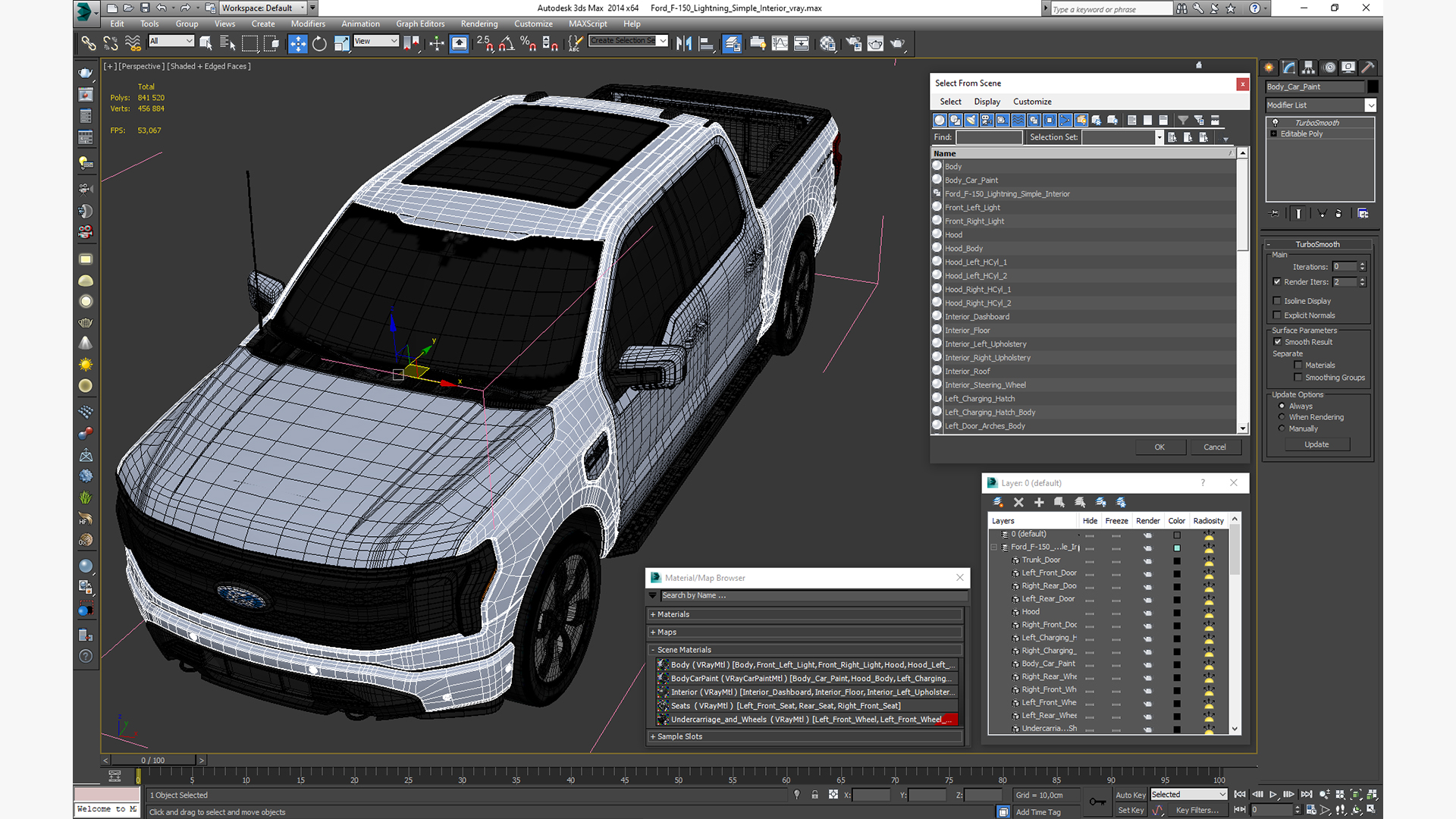Toggle Smooth Result checkbox

tap(1278, 341)
